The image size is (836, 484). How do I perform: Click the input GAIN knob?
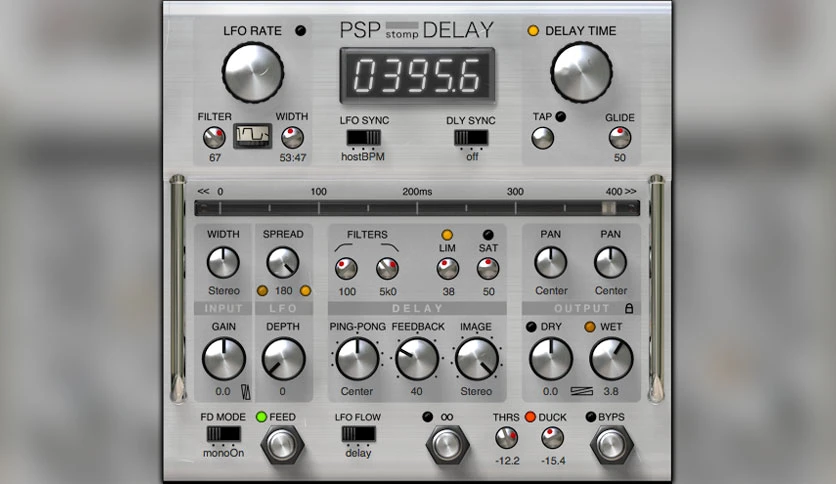click(x=223, y=359)
